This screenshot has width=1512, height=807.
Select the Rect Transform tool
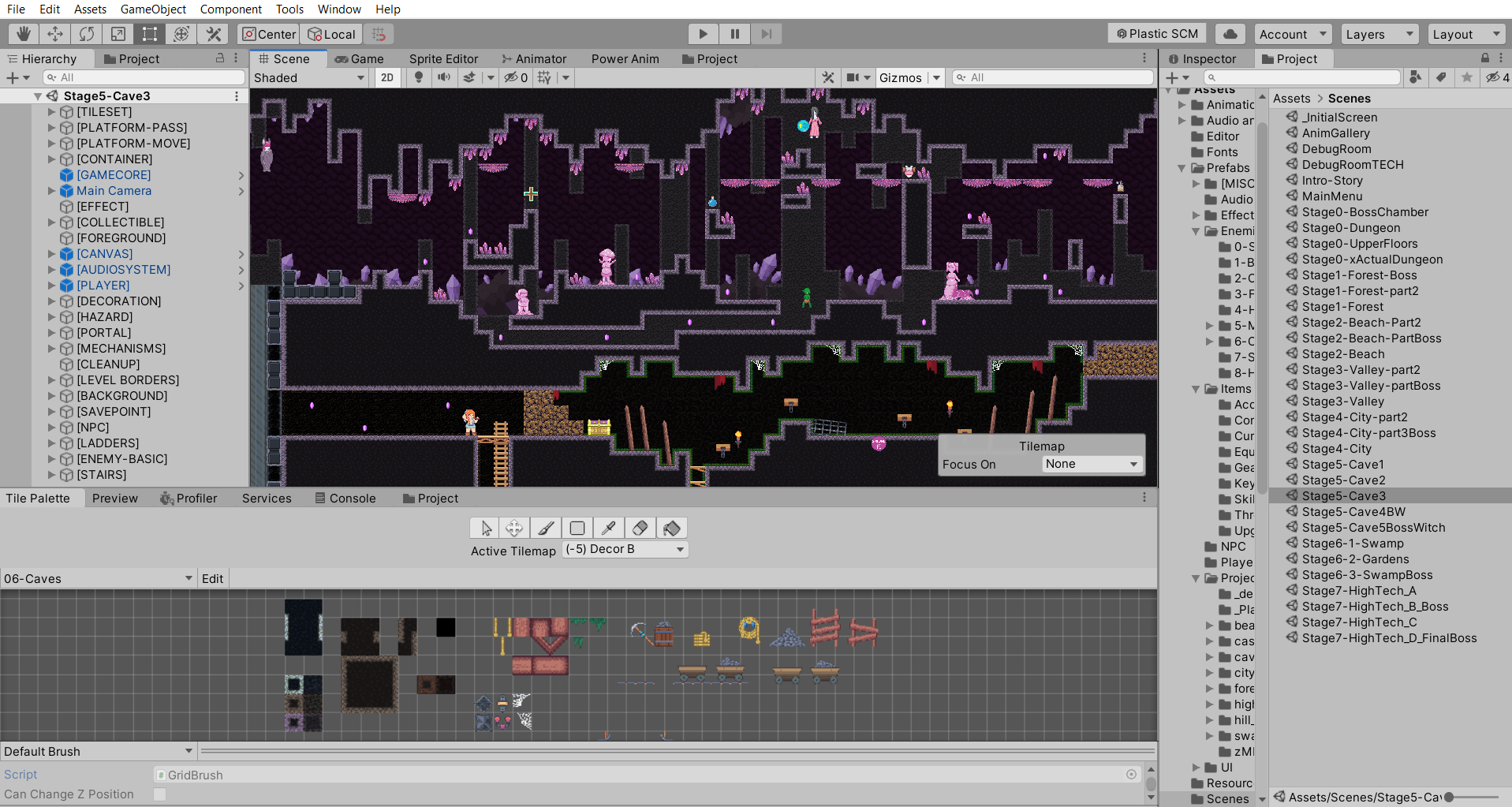tap(150, 34)
